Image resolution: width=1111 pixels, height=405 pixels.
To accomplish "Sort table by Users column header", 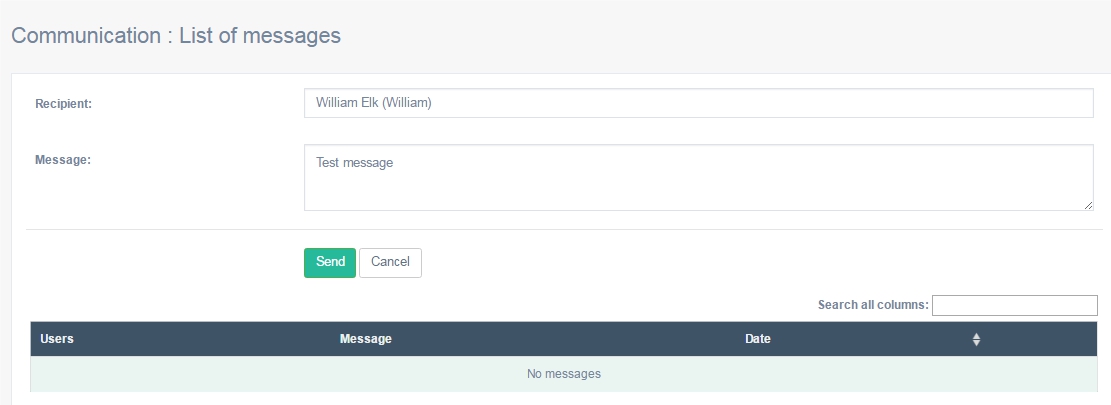I will tap(57, 339).
